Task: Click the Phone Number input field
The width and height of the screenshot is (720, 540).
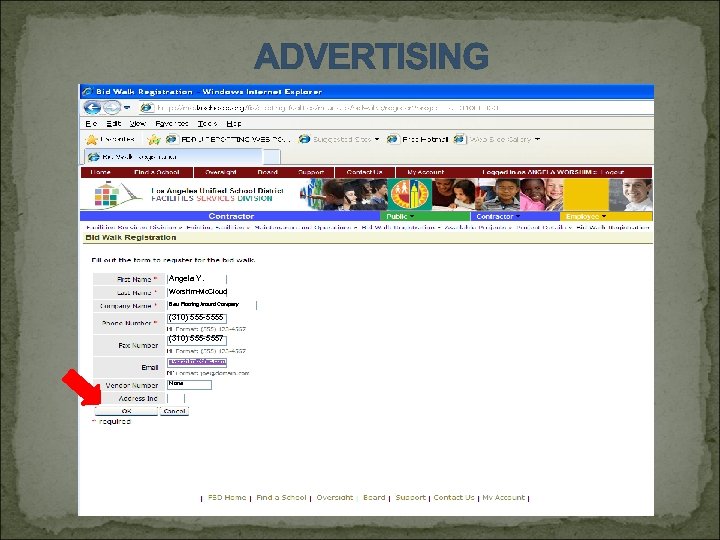Action: tap(197, 318)
